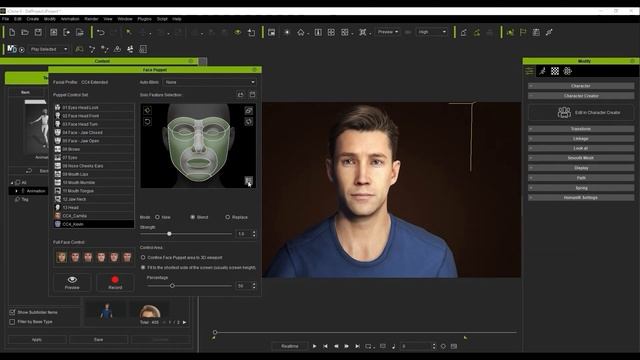640x360 pixels.
Task: Select the Replace mode radio button
Action: click(x=228, y=217)
